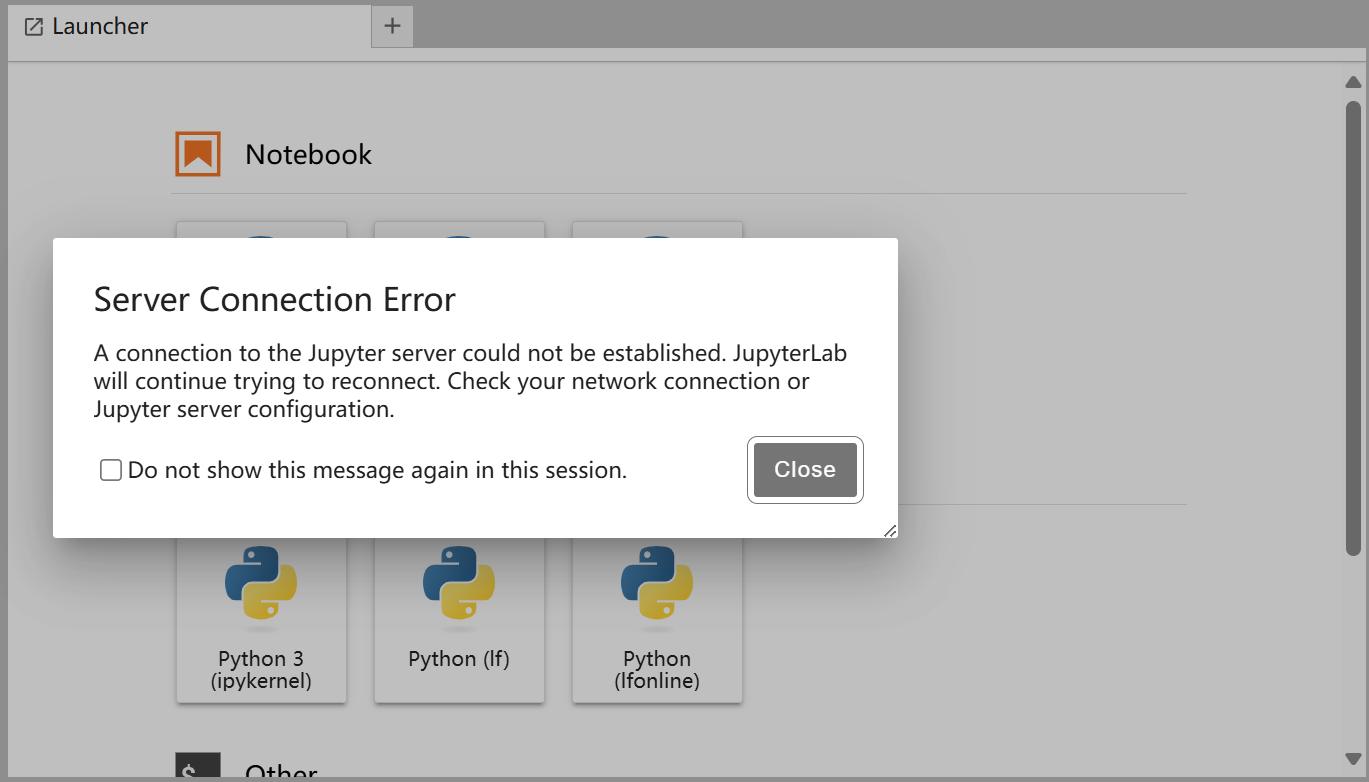Click the Python logo on the Python (lf) card
The width and height of the screenshot is (1369, 782).
coord(459,584)
